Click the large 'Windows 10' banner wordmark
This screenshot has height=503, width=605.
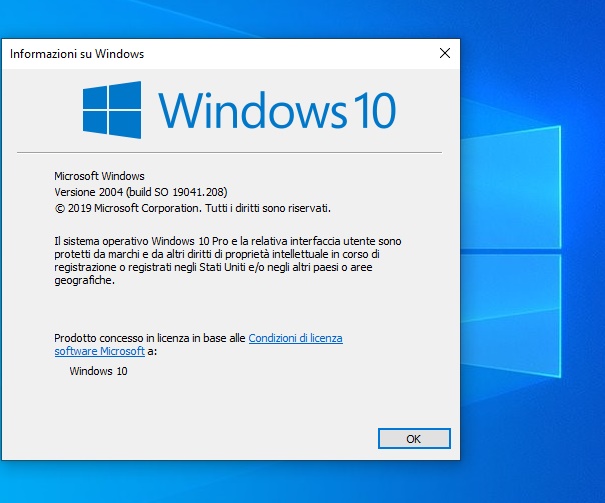[277, 110]
